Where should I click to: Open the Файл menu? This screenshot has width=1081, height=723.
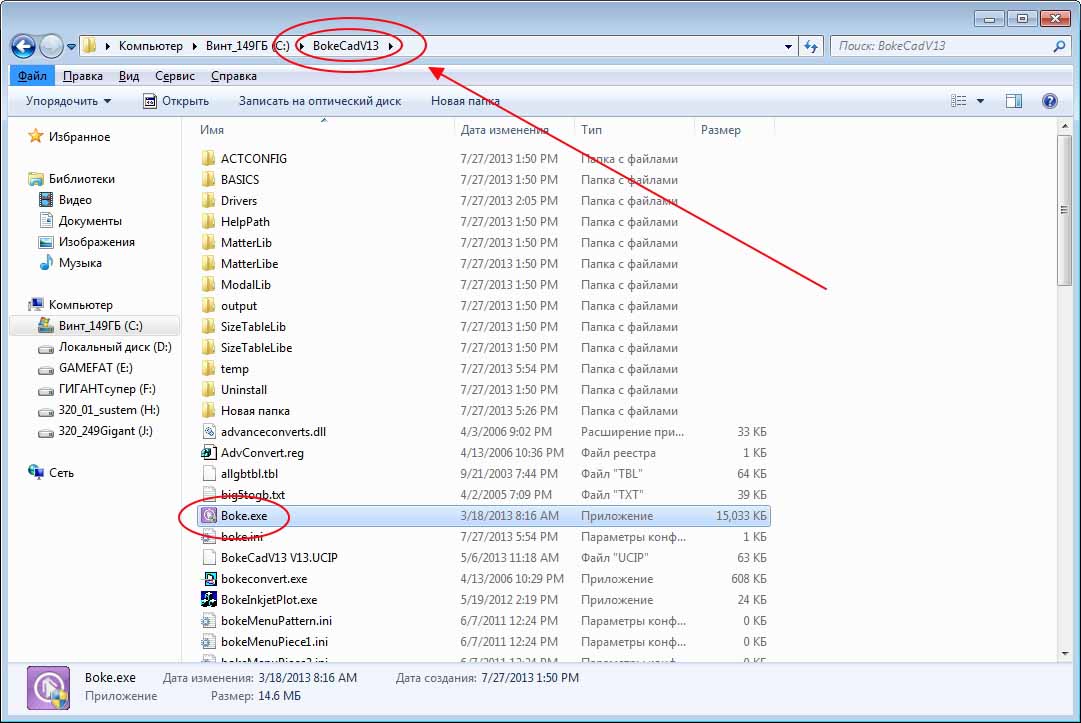click(32, 76)
